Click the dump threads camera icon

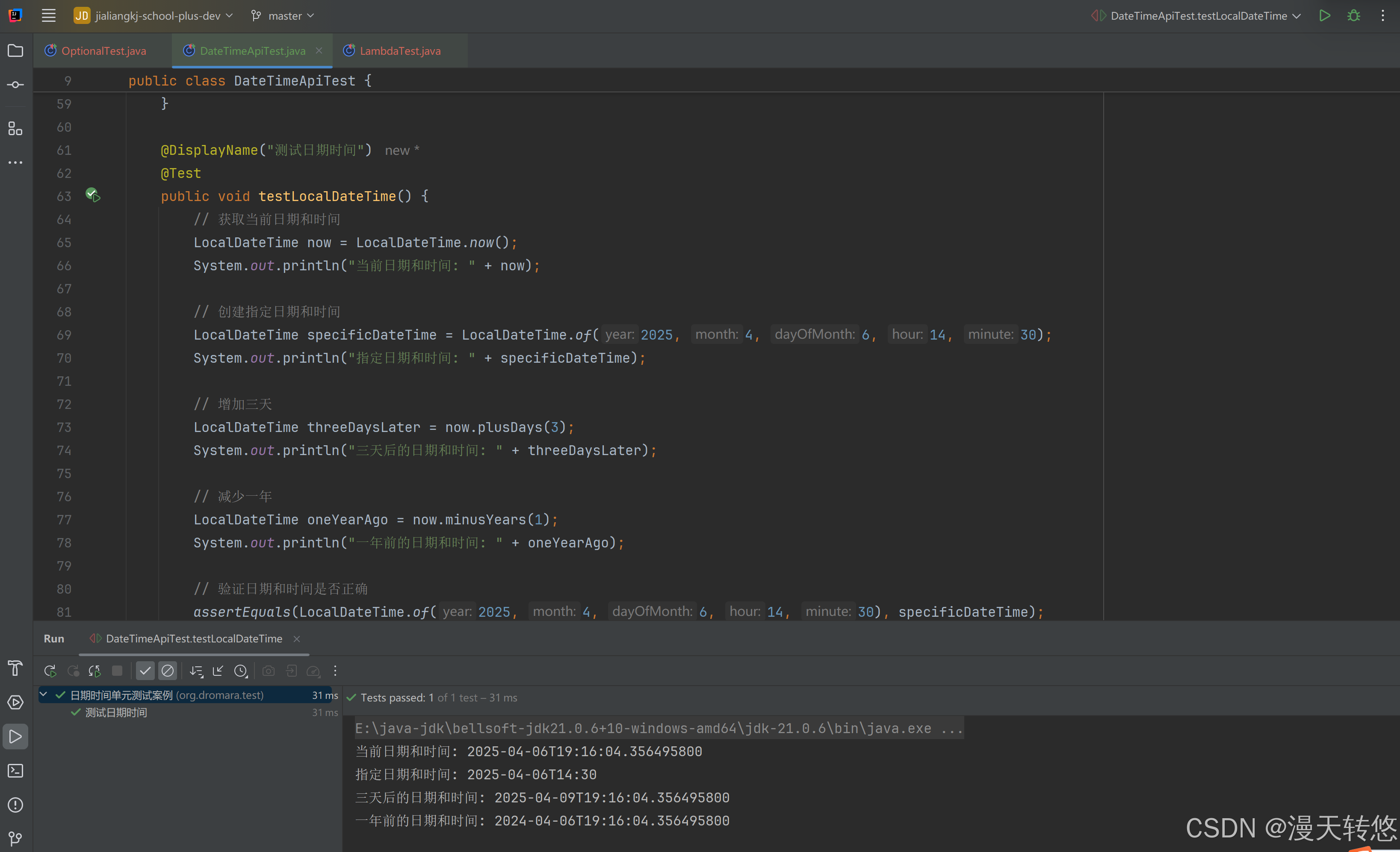point(269,671)
